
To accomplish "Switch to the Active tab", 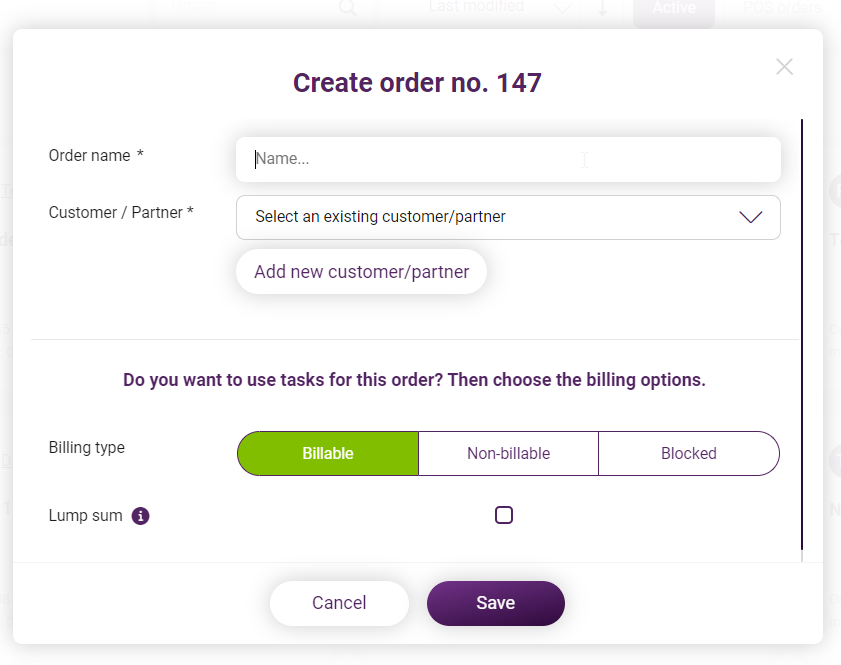I will click(x=674, y=9).
